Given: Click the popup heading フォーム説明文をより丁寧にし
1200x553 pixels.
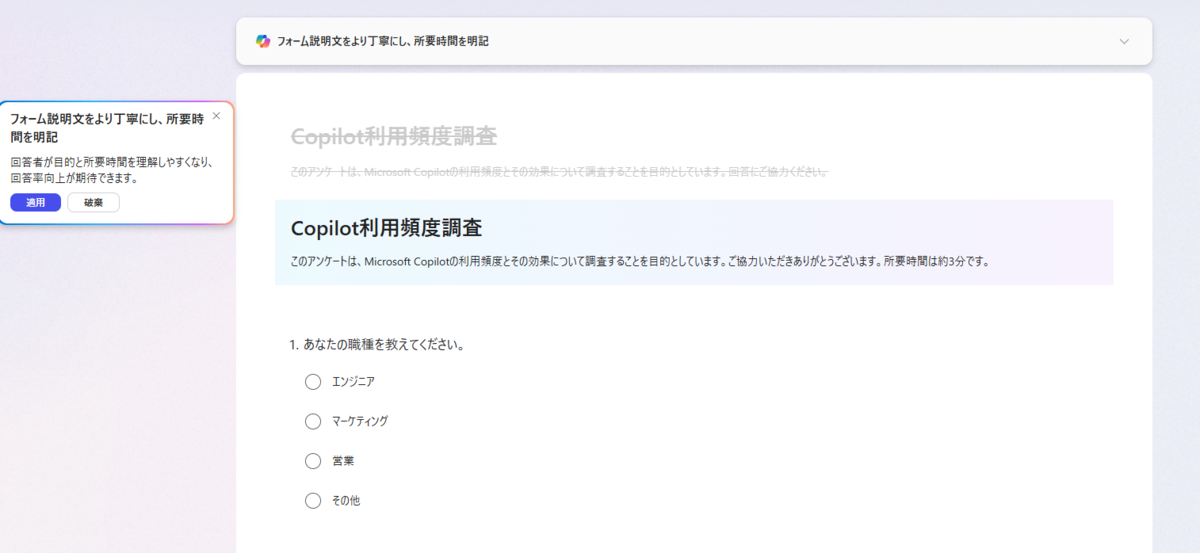Looking at the screenshot, I should [107, 127].
